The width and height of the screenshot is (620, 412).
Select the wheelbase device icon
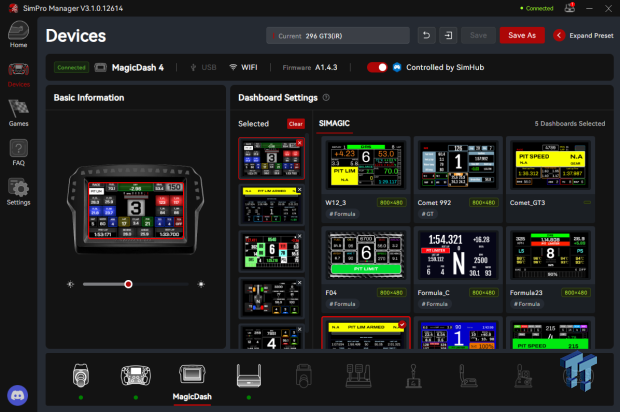point(81,375)
